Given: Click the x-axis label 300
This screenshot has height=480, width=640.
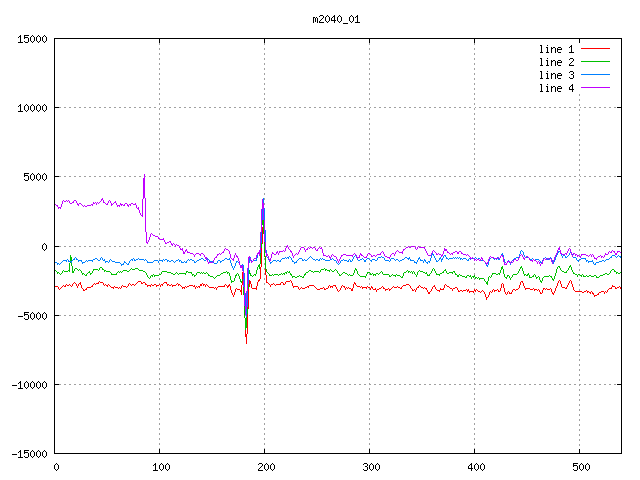Looking at the screenshot, I should [x=371, y=467].
